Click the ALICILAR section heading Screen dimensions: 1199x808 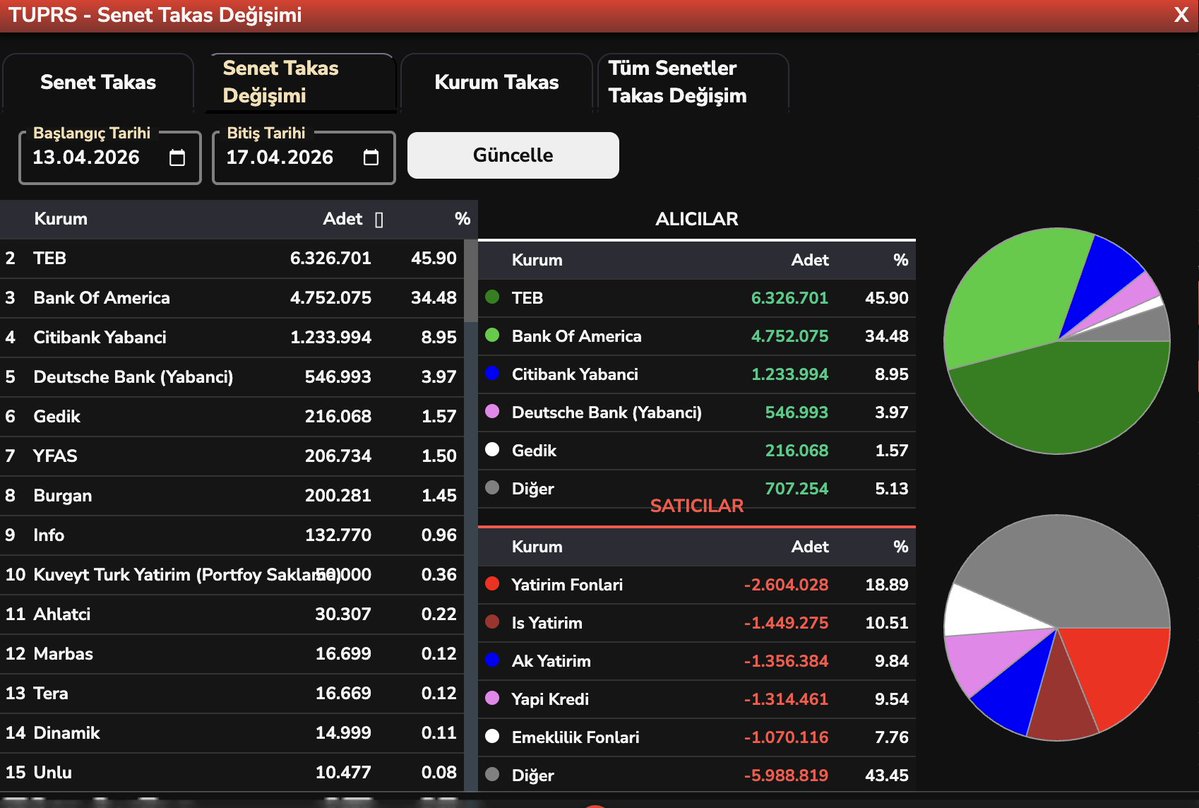click(697, 219)
